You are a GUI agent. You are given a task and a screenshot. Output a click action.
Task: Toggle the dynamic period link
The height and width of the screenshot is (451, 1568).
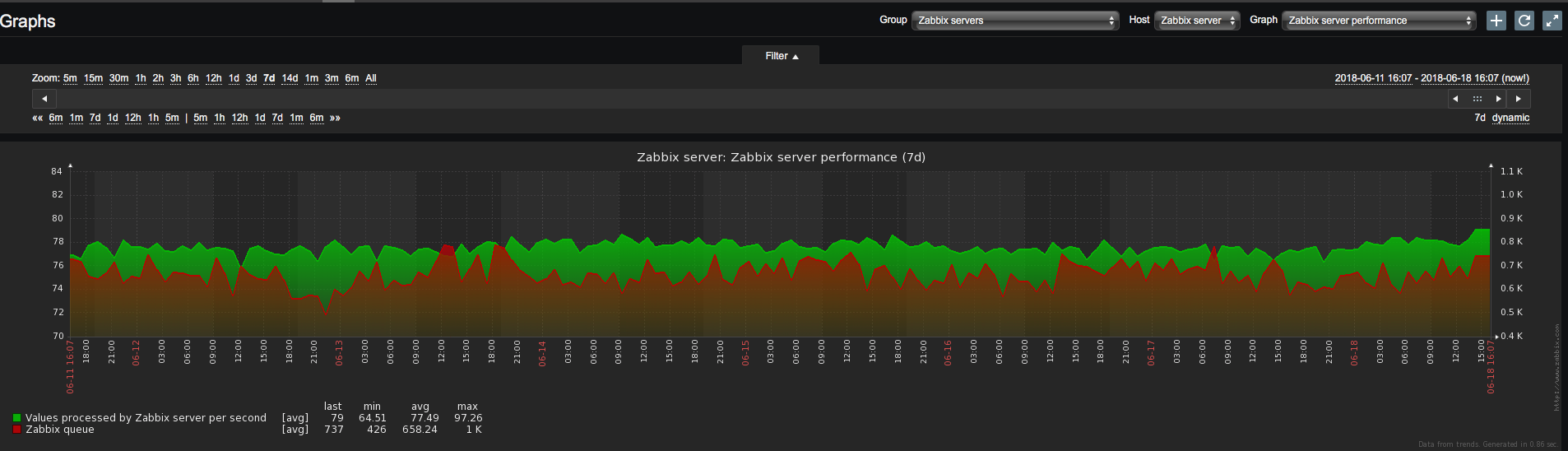point(1510,118)
